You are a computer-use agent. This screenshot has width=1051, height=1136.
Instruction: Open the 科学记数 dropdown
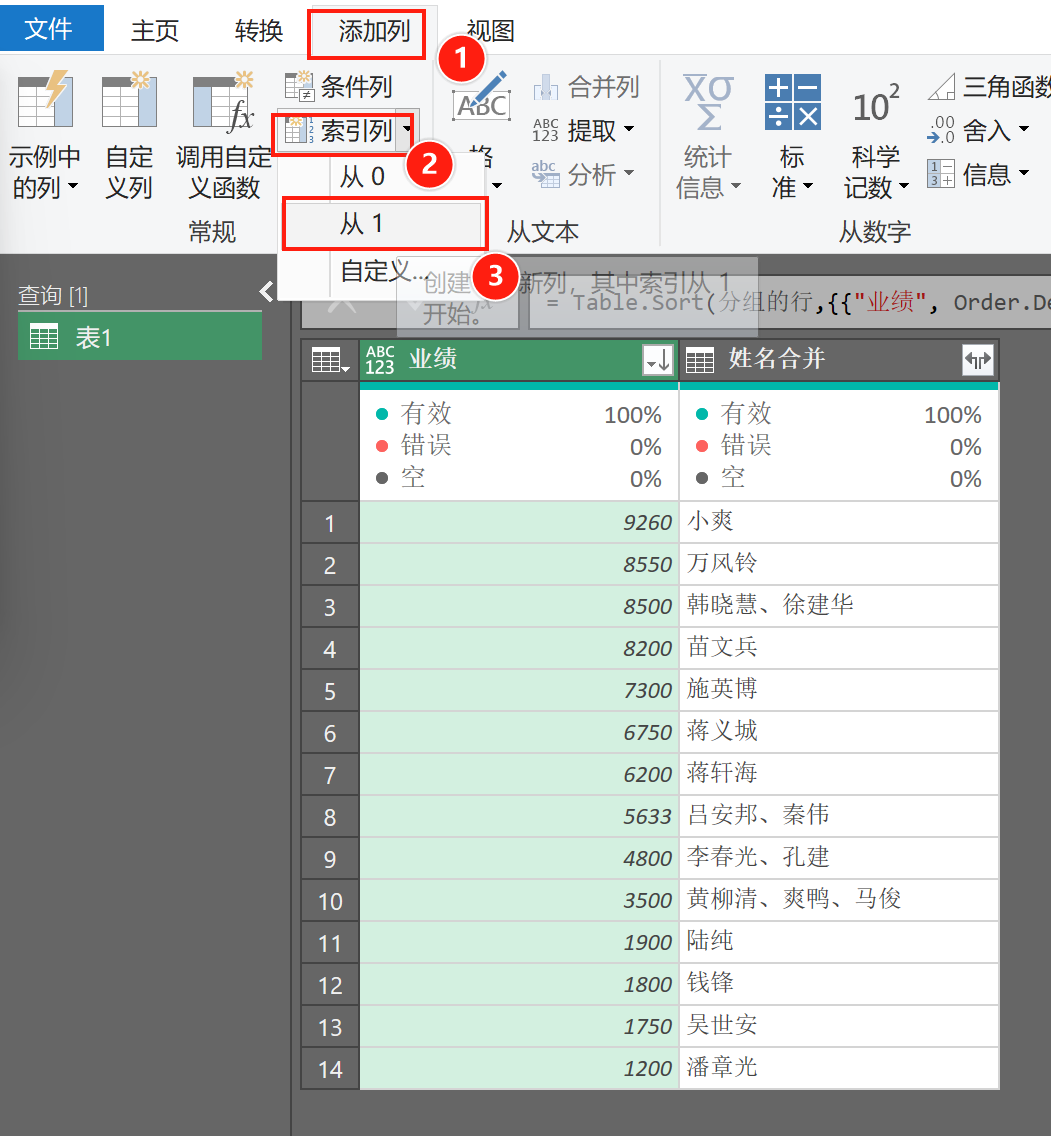click(876, 137)
